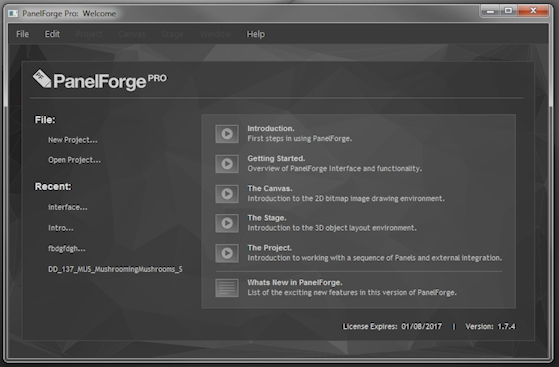
Task: Click the Getting Started tutorial title
Action: (276, 158)
